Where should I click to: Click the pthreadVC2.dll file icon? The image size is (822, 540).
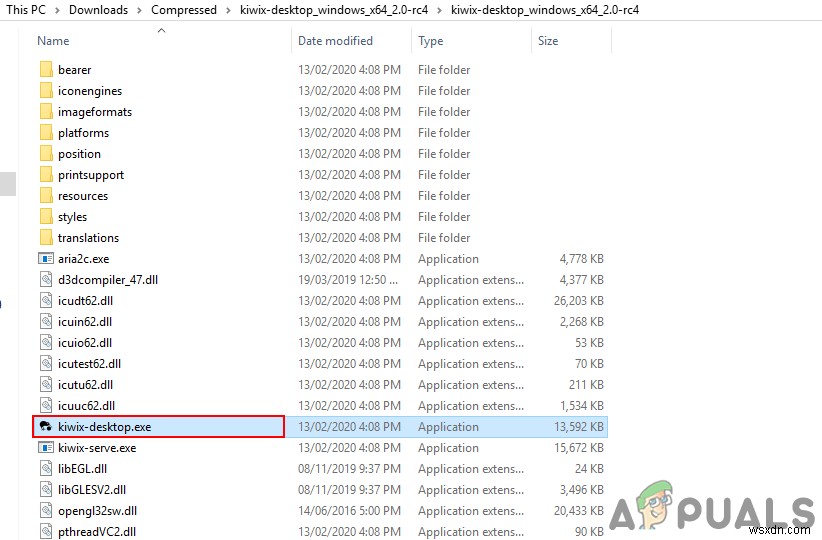point(46,531)
